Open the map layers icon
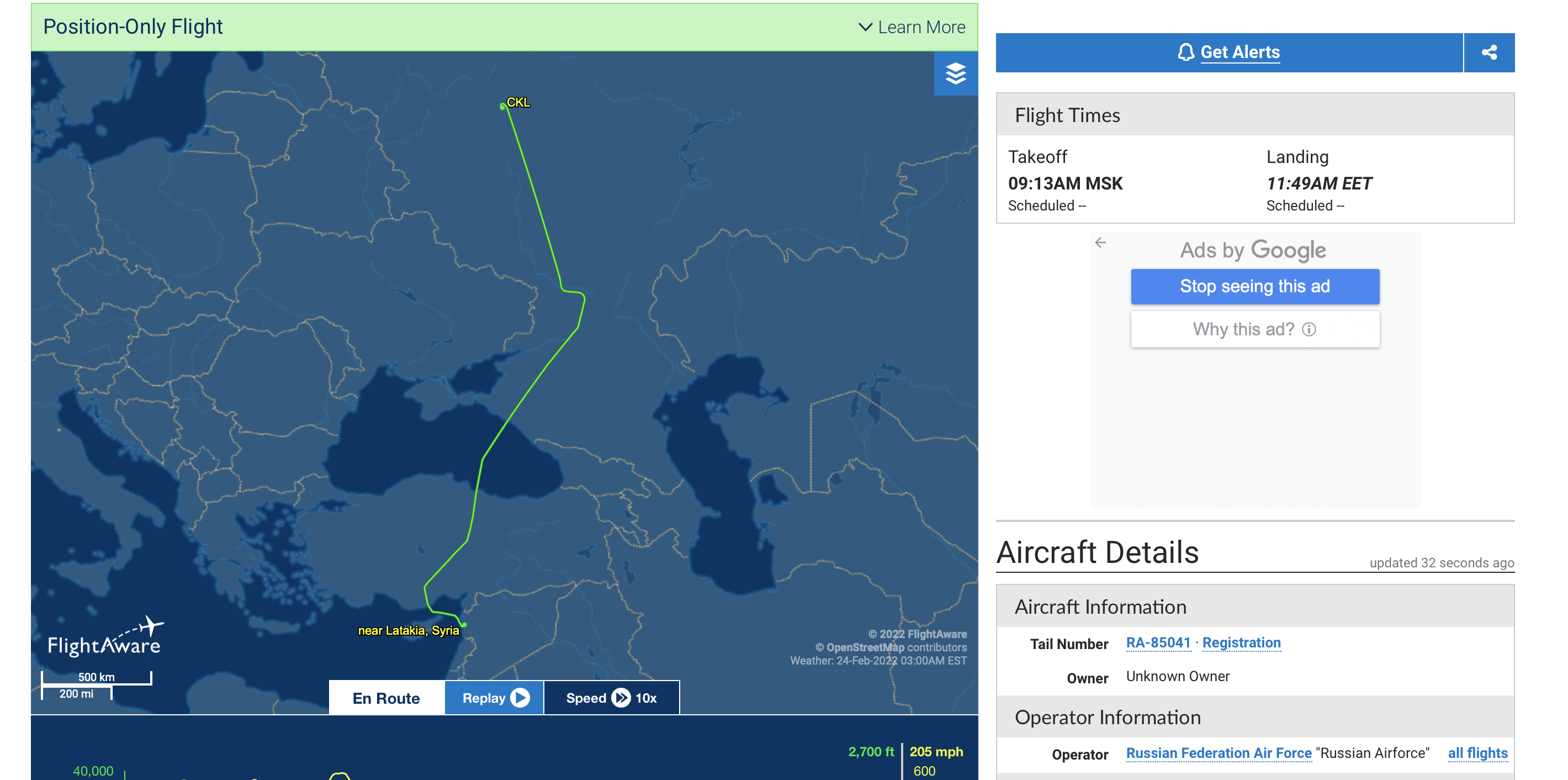 [x=955, y=73]
